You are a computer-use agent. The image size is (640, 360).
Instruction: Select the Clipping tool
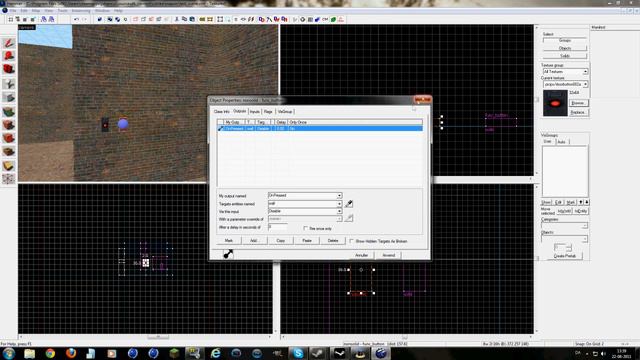9,166
